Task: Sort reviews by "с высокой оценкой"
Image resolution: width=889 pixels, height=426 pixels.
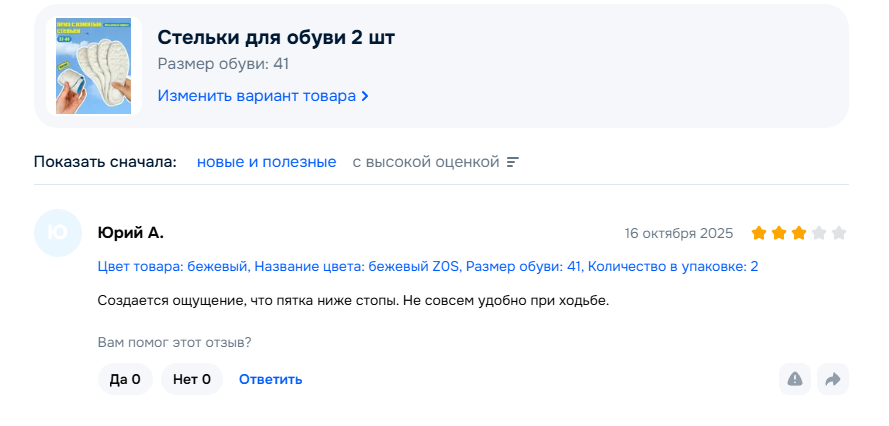Action: coord(425,162)
